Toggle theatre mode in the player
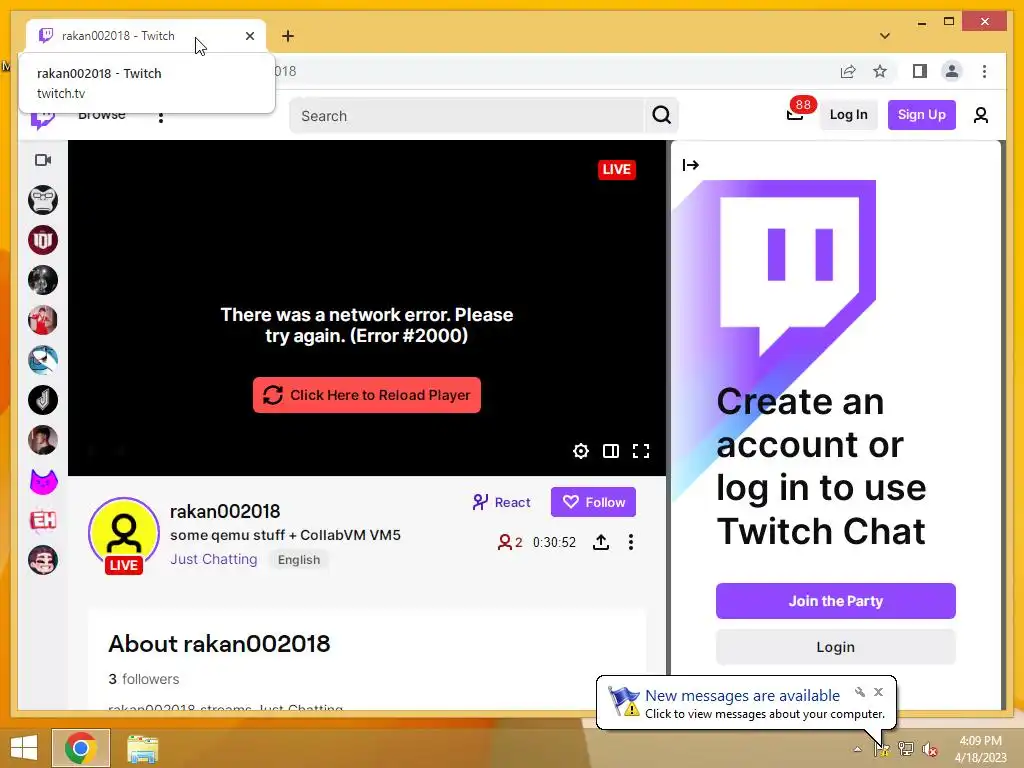The height and width of the screenshot is (768, 1024). (611, 451)
